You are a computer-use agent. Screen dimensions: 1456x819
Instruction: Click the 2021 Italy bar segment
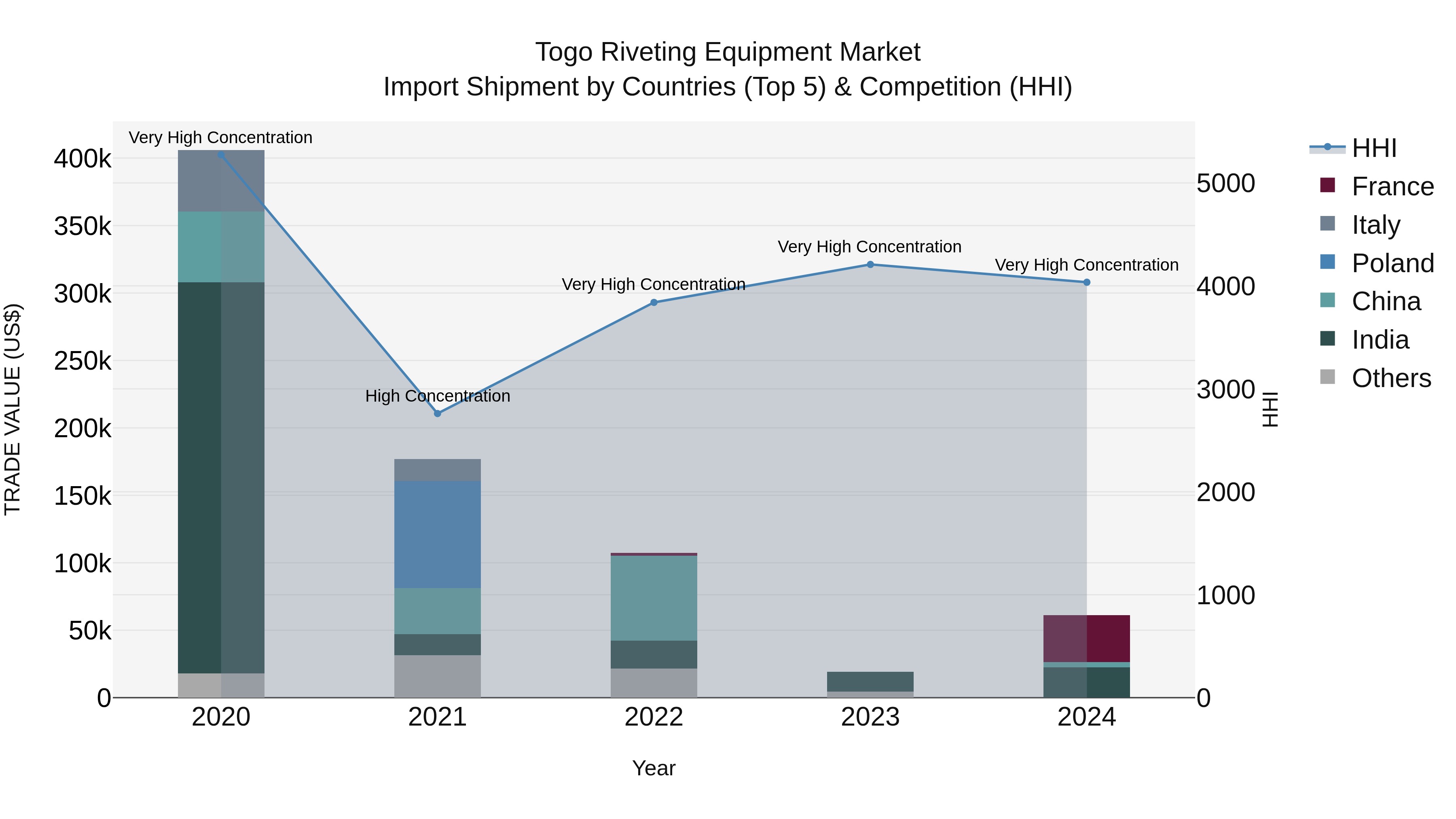pyautogui.click(x=438, y=470)
